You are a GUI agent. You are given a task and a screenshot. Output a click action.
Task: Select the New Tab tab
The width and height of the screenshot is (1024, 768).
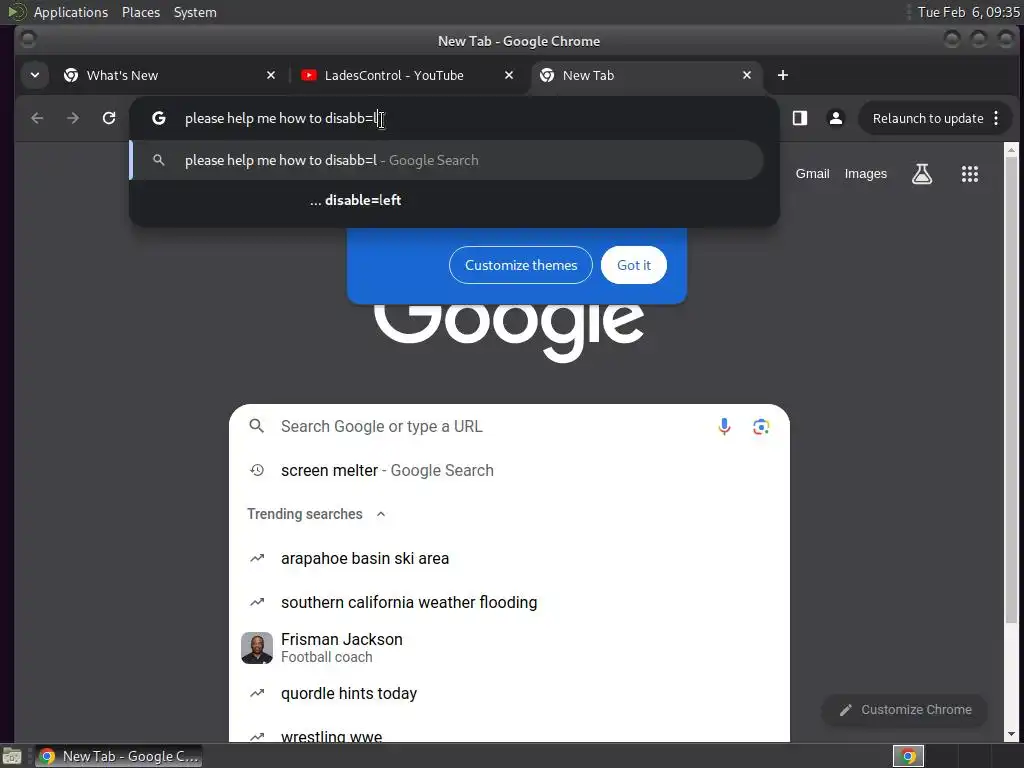coord(647,75)
